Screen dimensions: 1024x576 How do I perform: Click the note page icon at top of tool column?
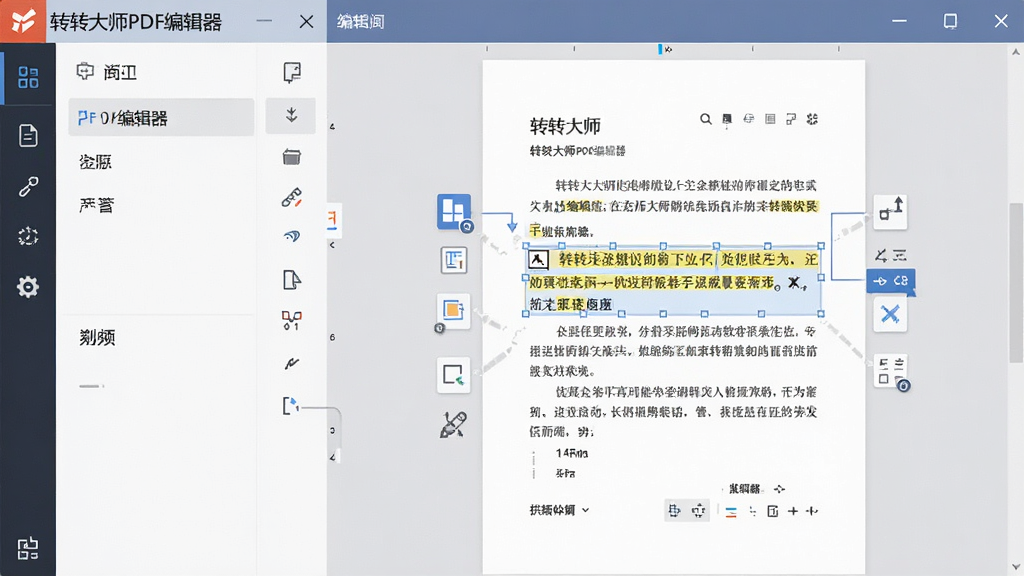point(292,72)
